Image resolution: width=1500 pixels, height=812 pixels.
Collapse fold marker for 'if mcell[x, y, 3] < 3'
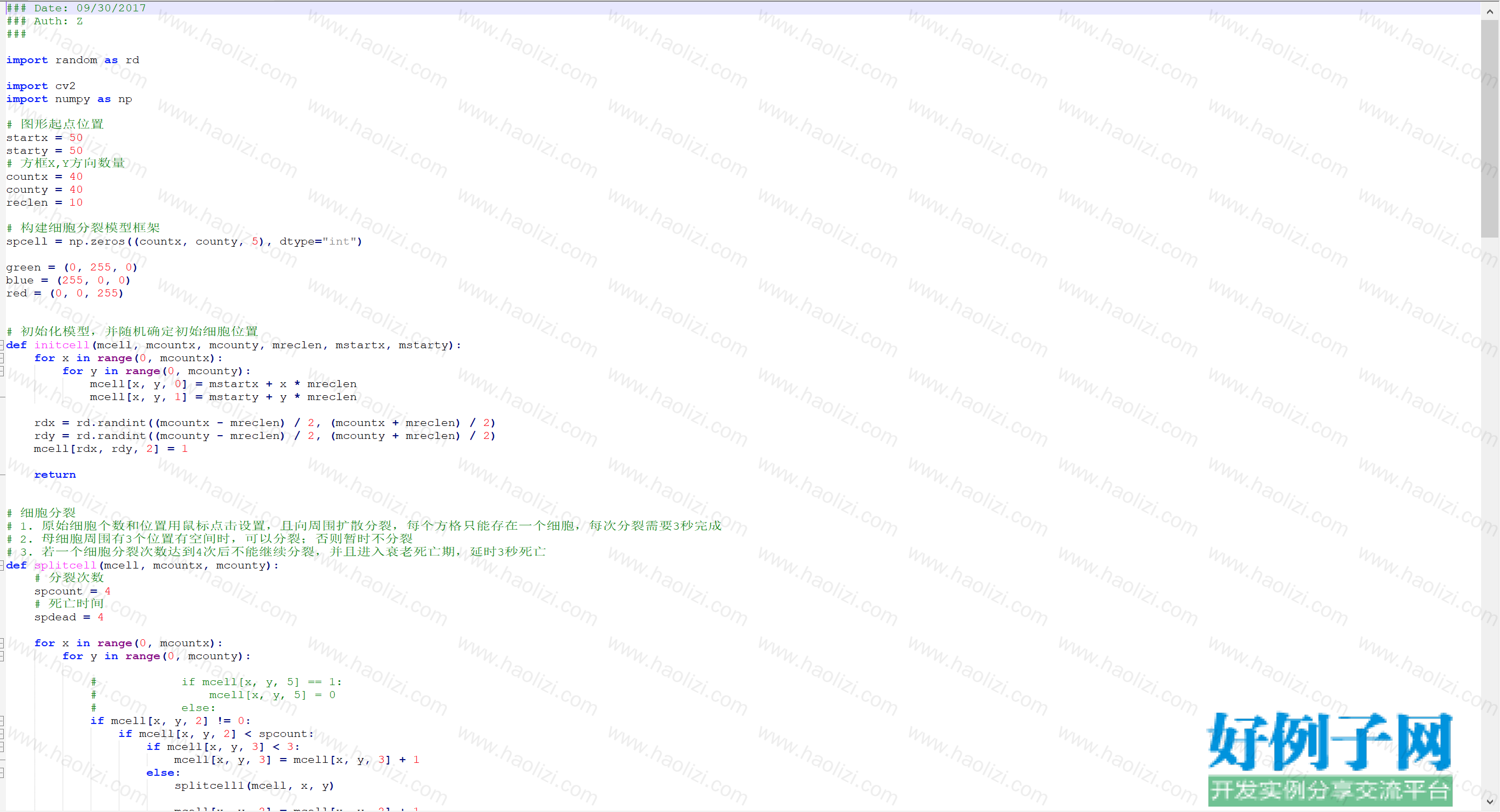pyautogui.click(x=2, y=747)
